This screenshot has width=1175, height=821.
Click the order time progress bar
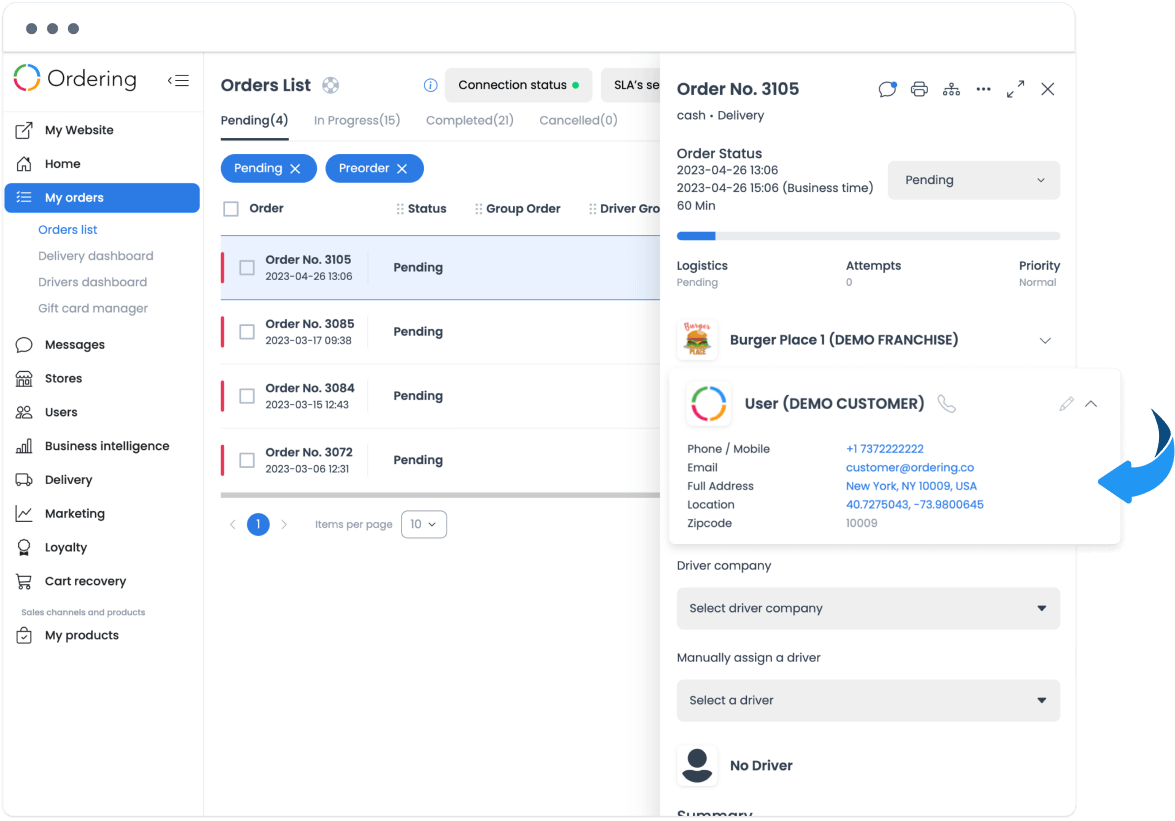pyautogui.click(x=868, y=236)
